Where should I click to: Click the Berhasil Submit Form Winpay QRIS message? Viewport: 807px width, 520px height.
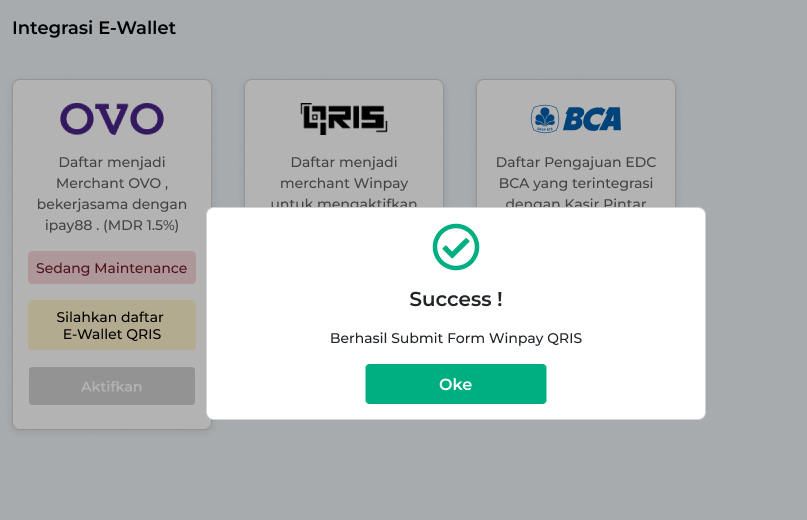click(455, 338)
